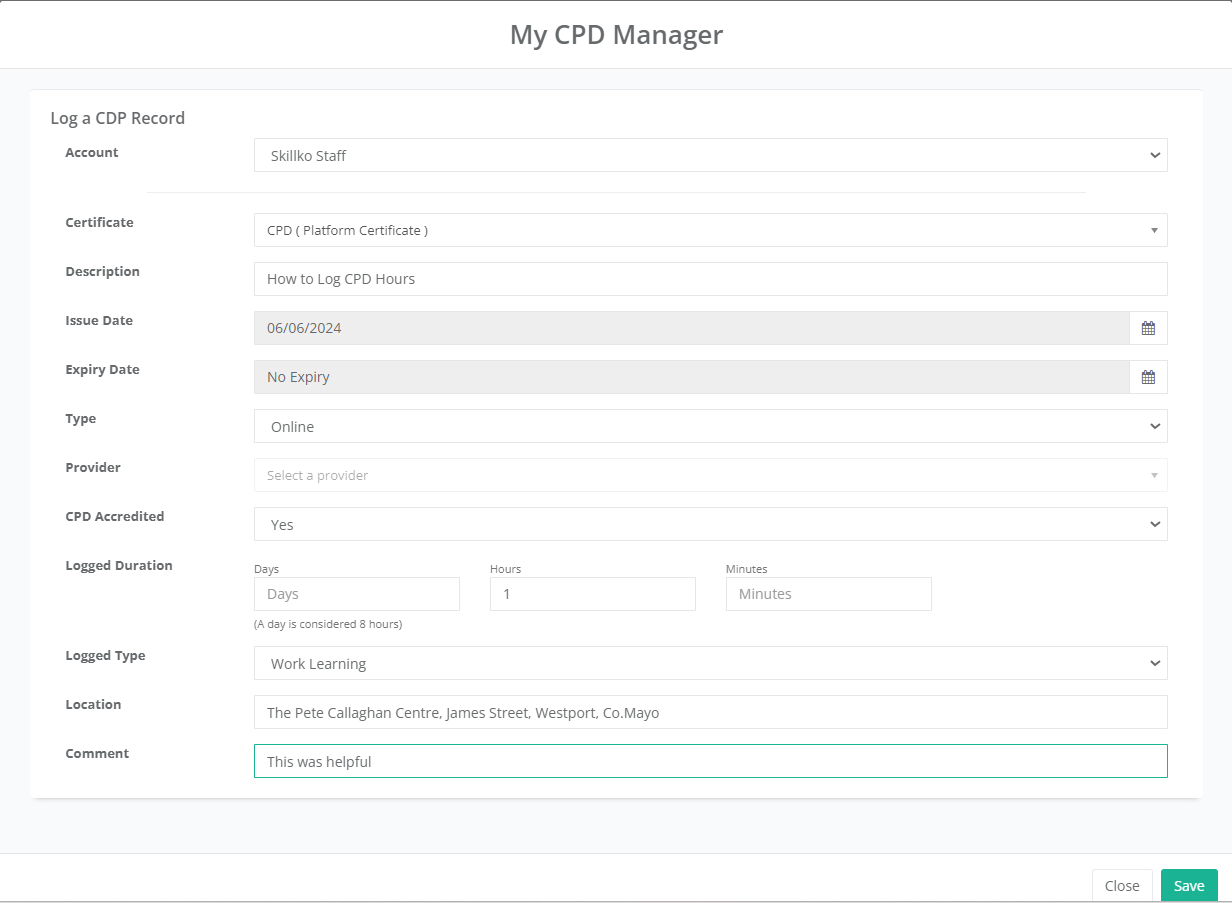This screenshot has width=1232, height=903.
Task: Click the Close button
Action: (x=1122, y=885)
